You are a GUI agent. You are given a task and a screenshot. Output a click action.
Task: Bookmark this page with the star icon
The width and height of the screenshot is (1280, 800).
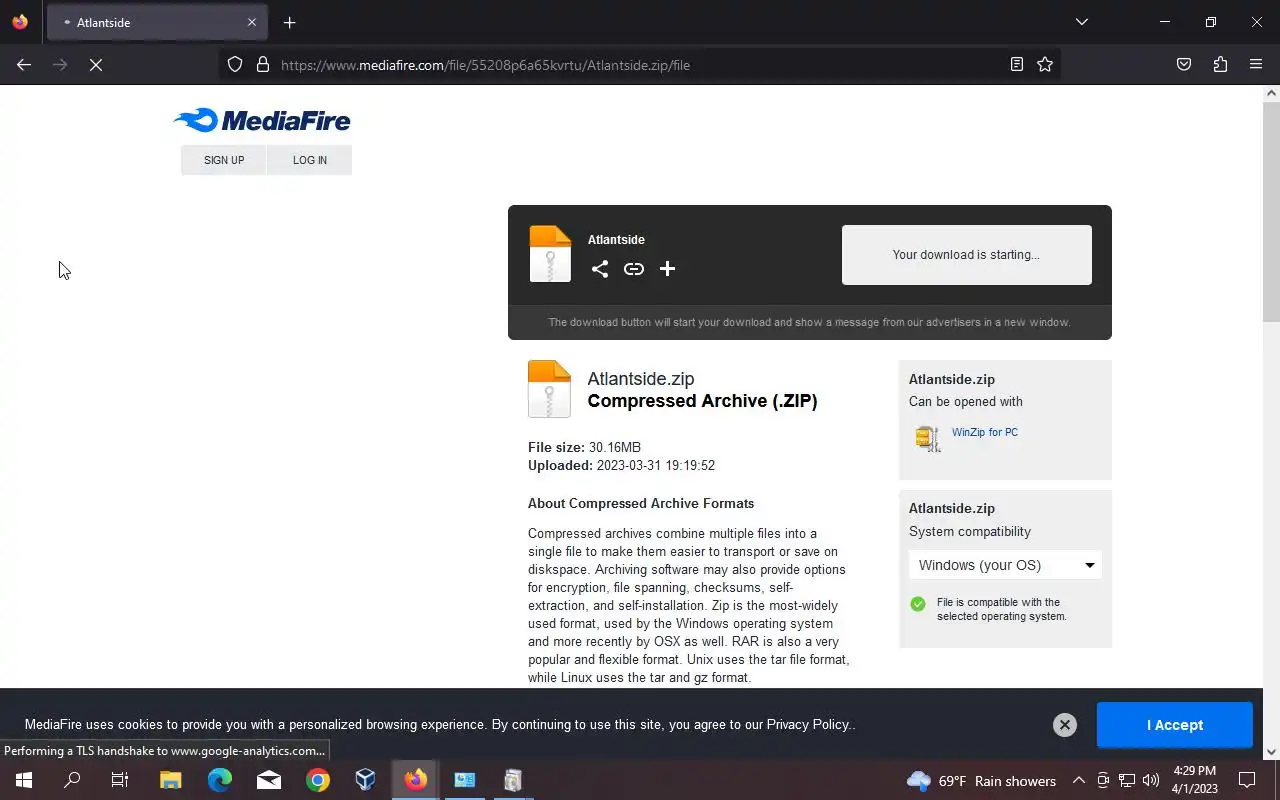1045,65
